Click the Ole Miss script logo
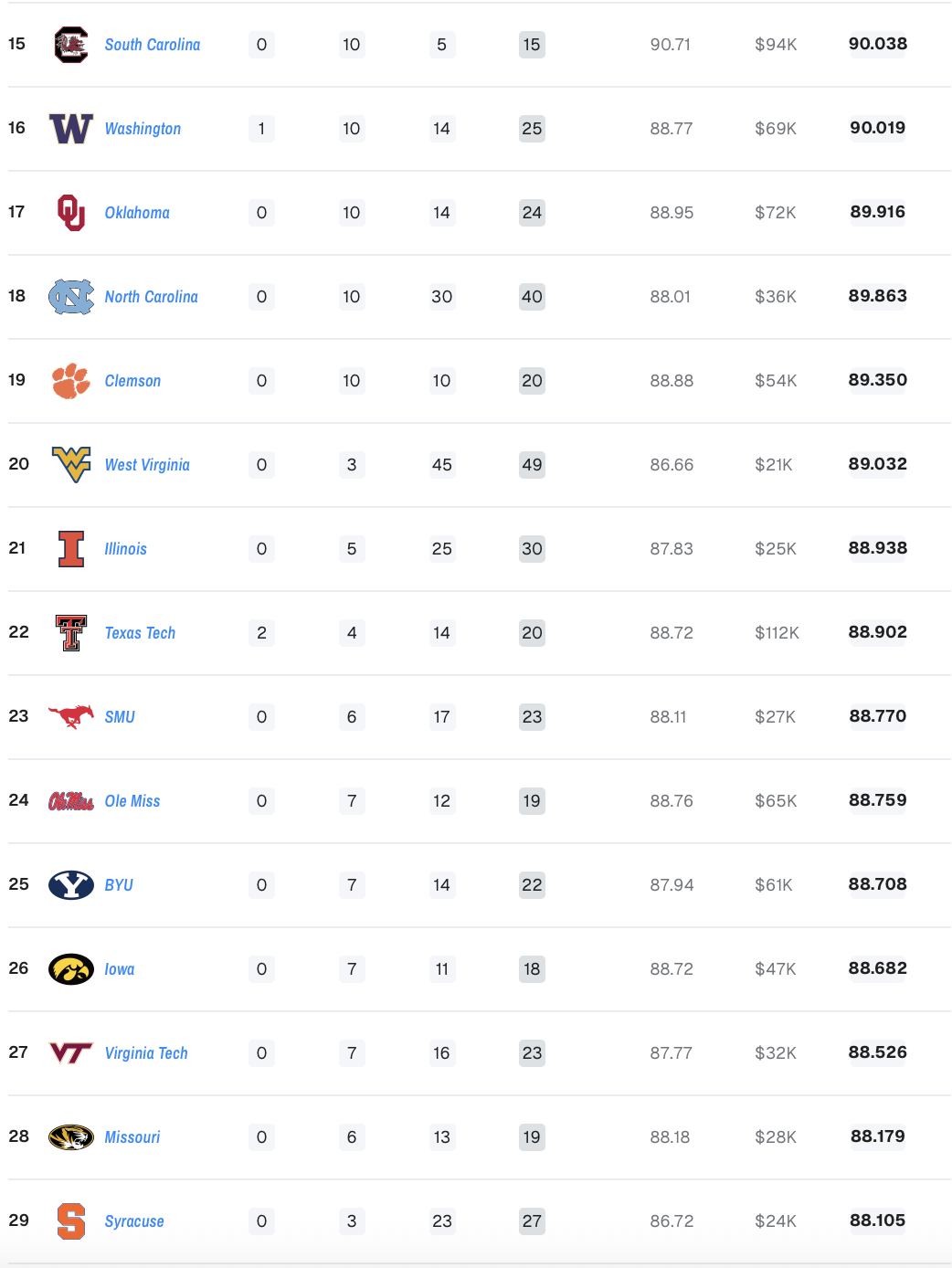The image size is (952, 1268). coord(71,801)
